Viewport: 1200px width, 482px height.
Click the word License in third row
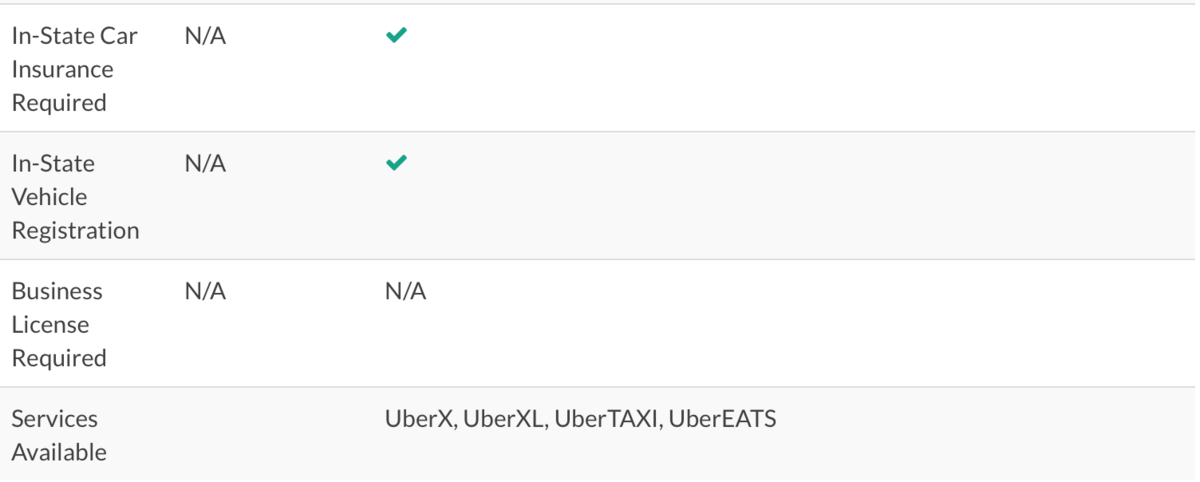(x=50, y=325)
